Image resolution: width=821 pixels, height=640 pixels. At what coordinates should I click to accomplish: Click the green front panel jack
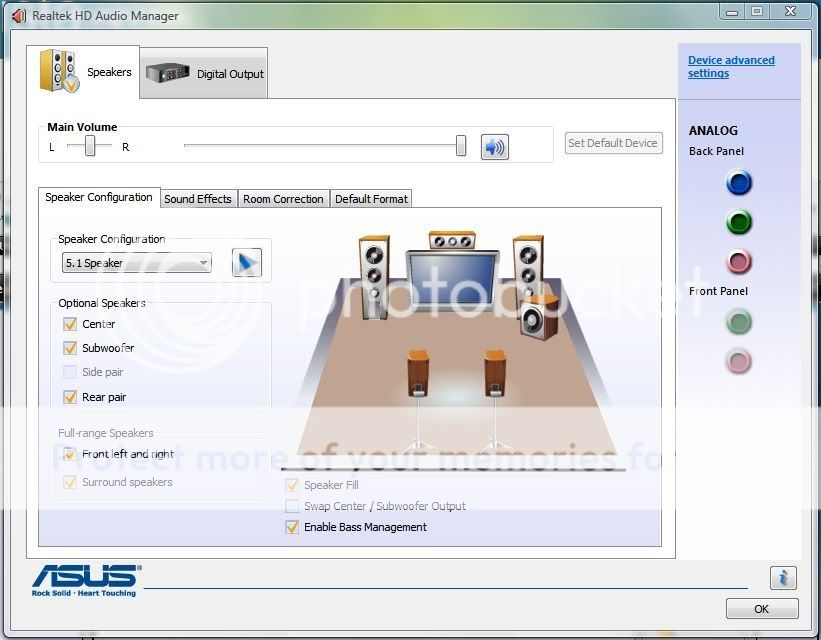click(x=739, y=322)
